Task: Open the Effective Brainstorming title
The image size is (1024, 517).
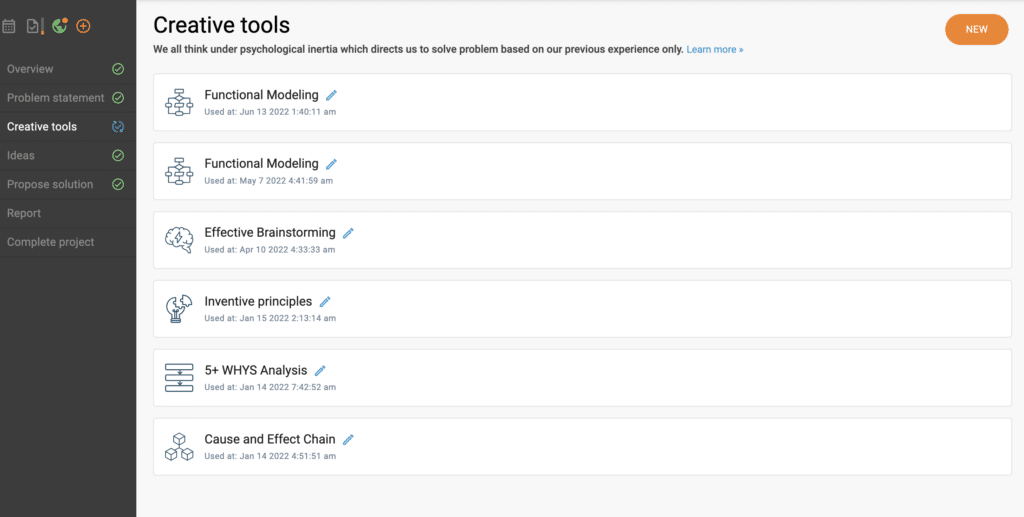Action: click(x=270, y=232)
